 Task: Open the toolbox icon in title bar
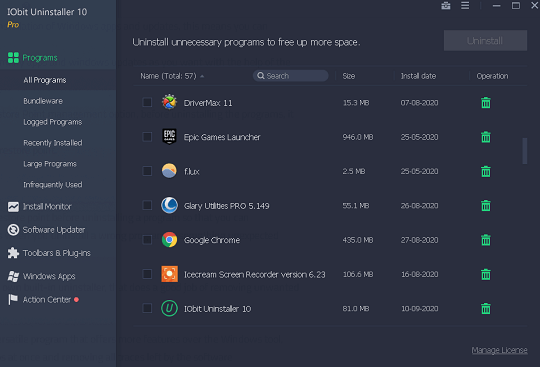point(446,6)
